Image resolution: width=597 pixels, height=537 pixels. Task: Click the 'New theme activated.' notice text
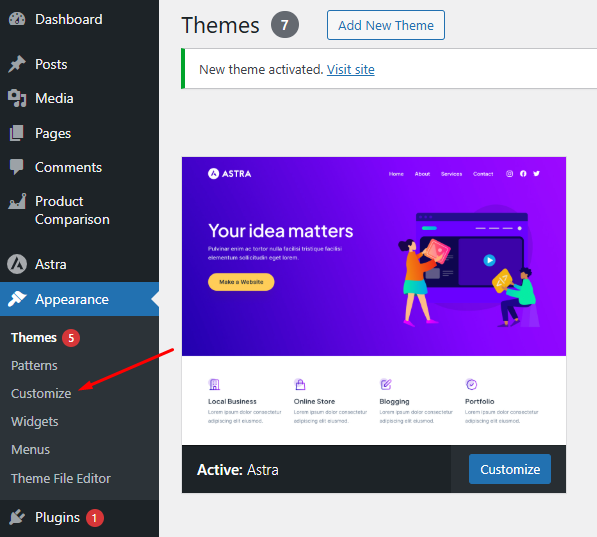261,69
